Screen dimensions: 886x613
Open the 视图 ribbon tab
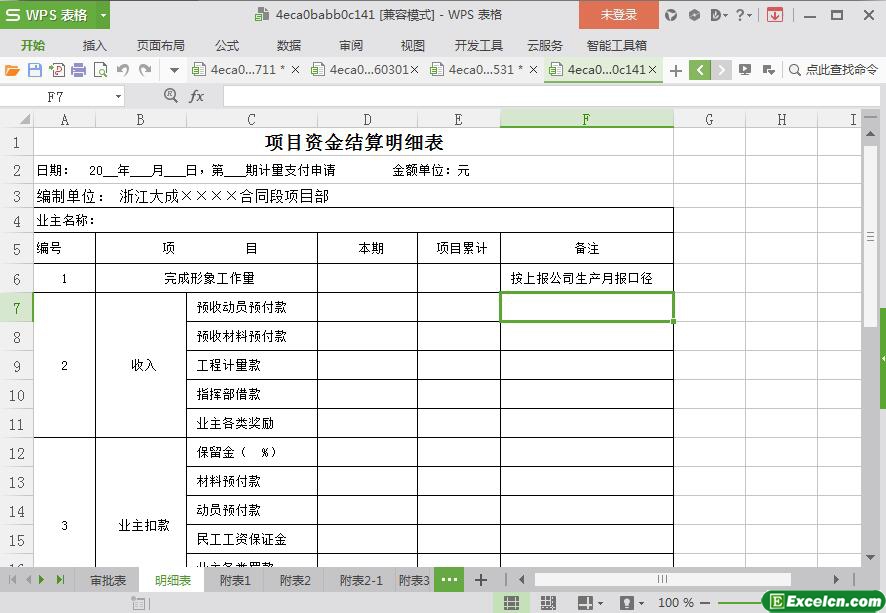click(412, 46)
